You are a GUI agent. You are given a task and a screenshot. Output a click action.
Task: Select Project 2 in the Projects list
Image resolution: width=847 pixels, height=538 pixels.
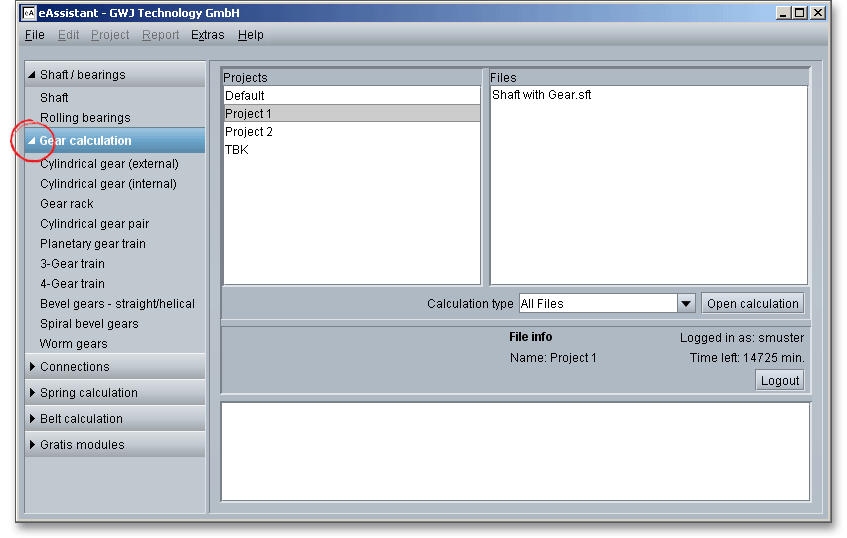click(249, 132)
